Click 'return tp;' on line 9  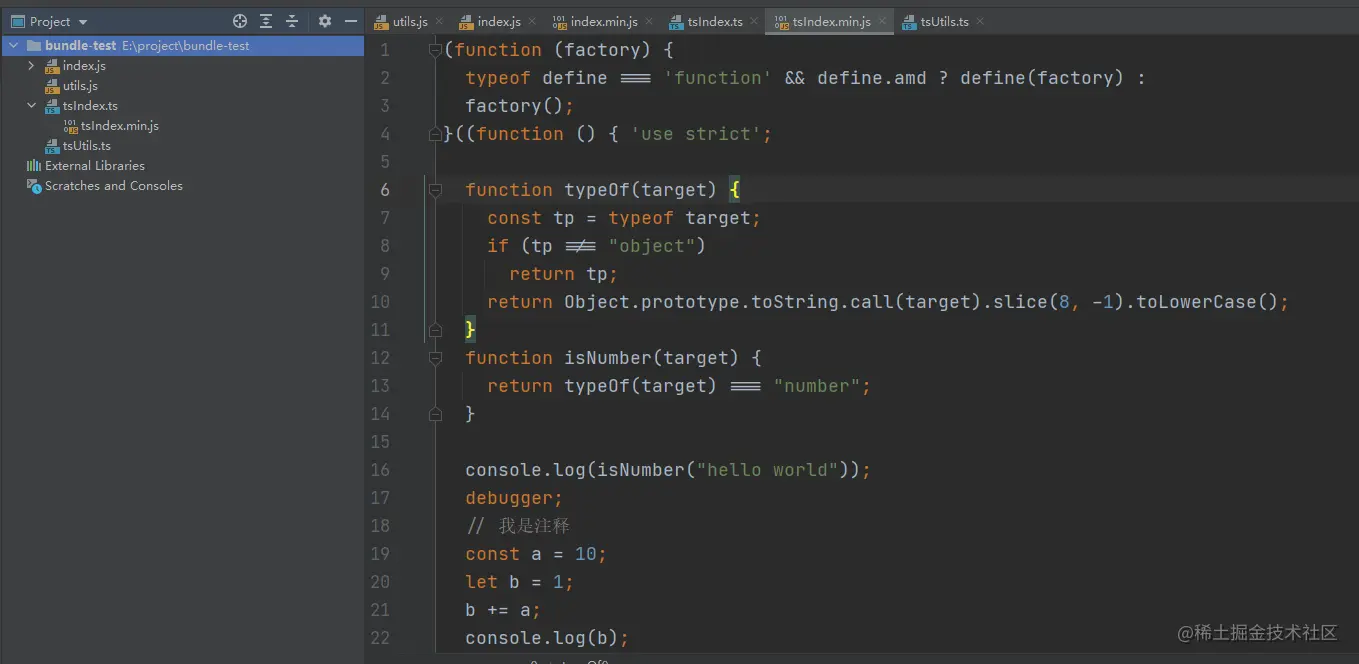point(564,274)
